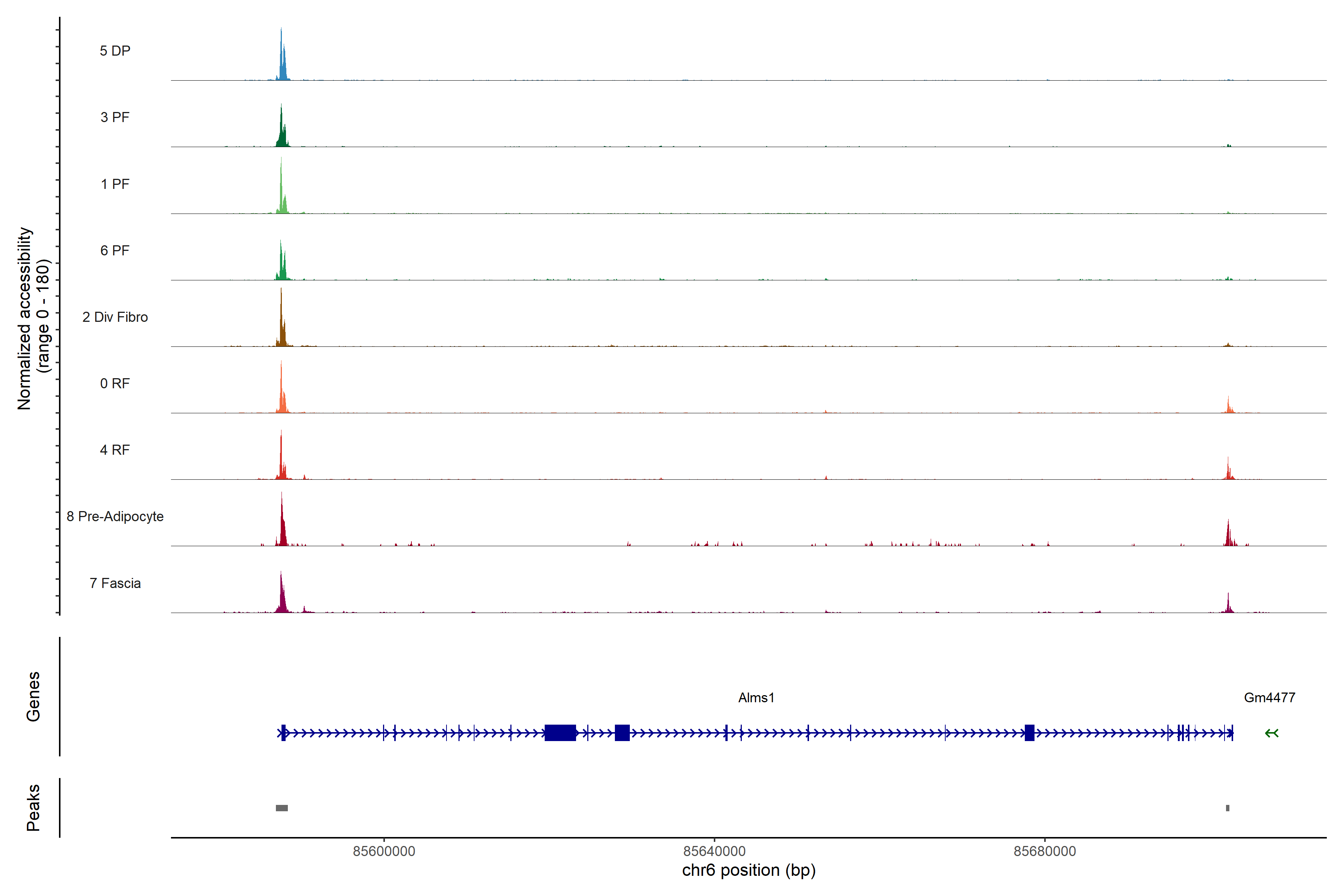1344x896 pixels.
Task: Select the 2 Div Fibro track label
Action: point(115,317)
